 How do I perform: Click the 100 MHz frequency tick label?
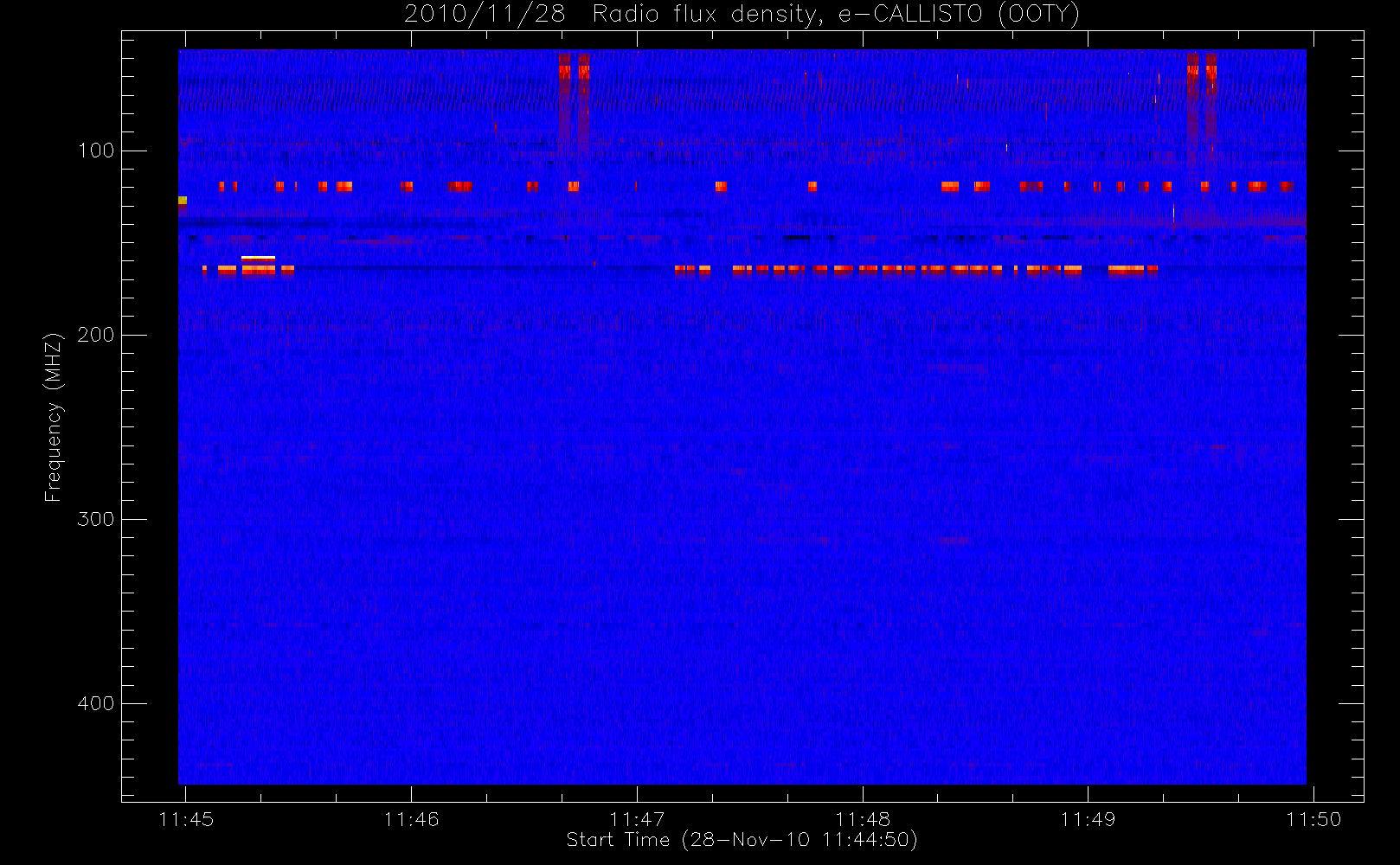click(96, 151)
